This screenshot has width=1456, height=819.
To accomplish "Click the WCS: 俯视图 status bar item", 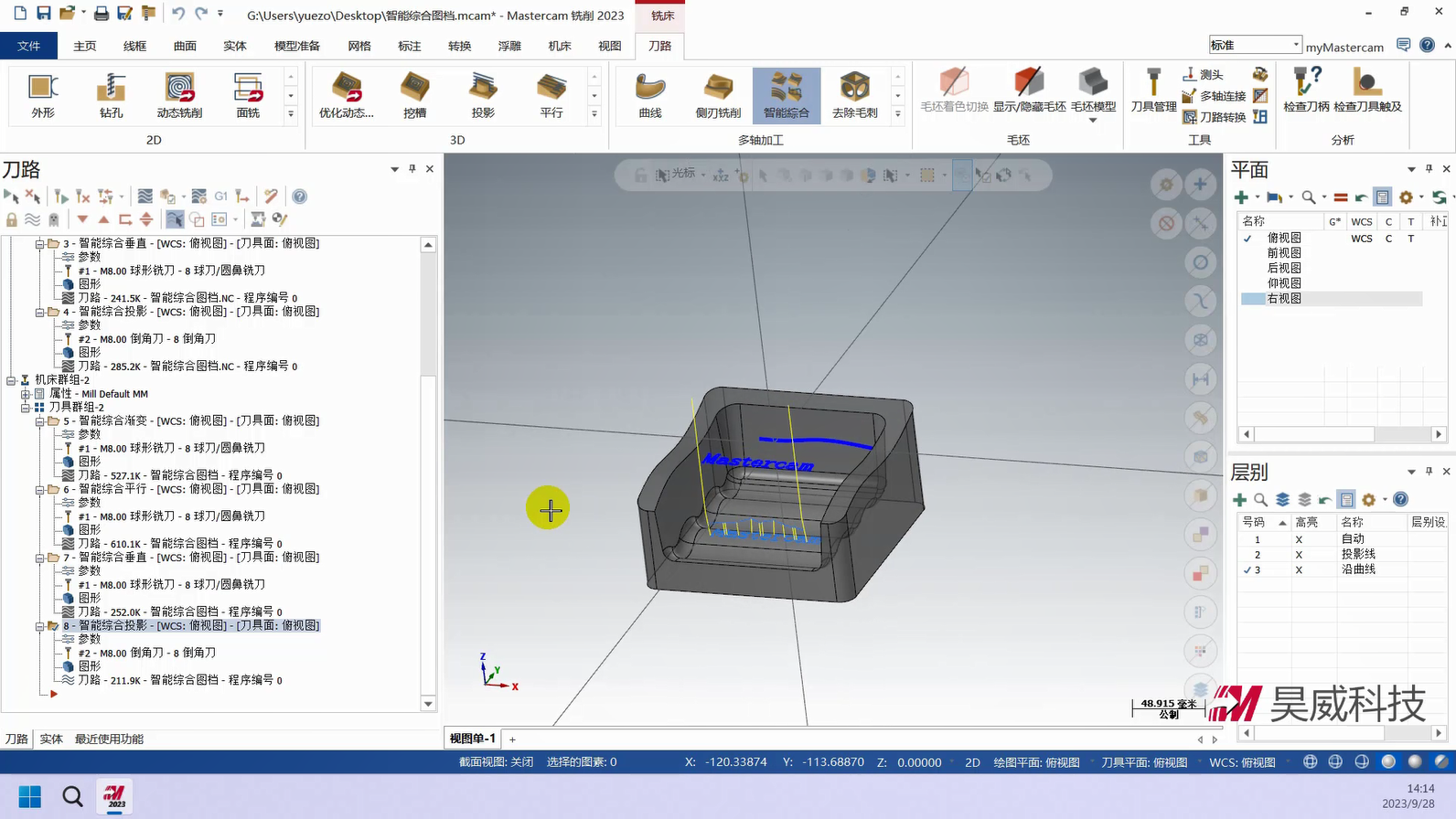I will pos(1241,762).
